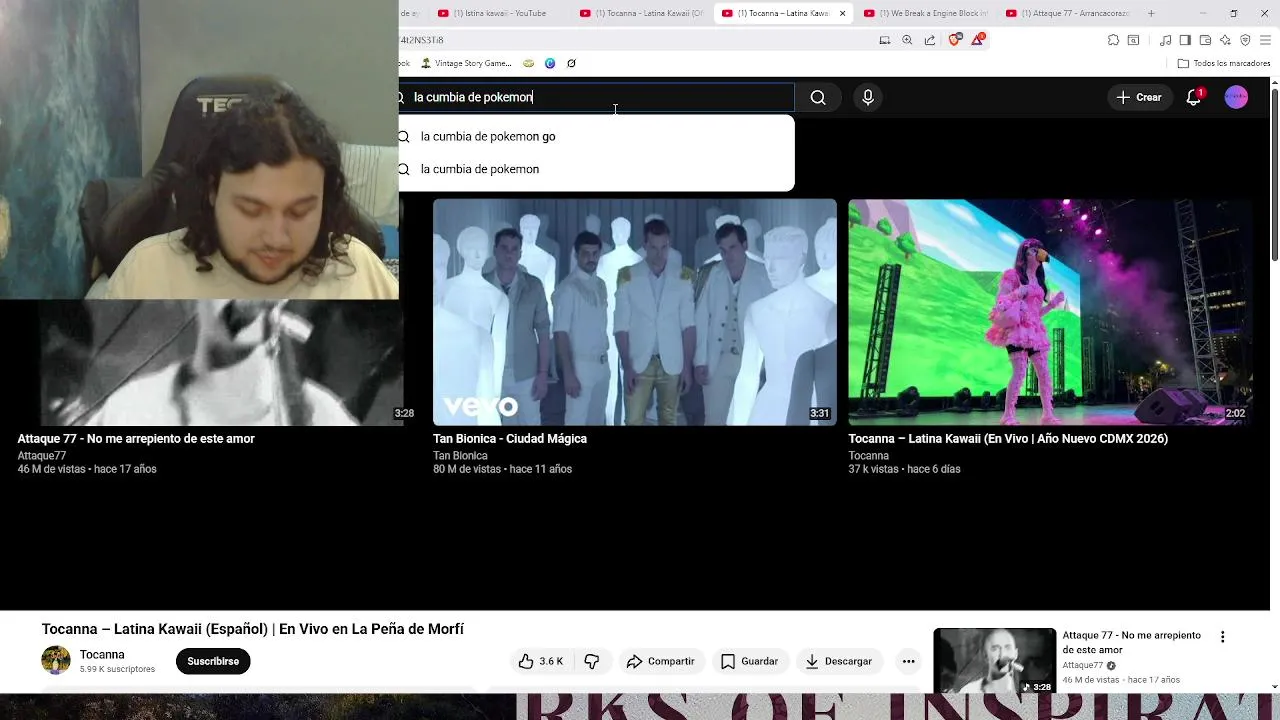Click the Tan Bionica channel name

[x=460, y=456]
